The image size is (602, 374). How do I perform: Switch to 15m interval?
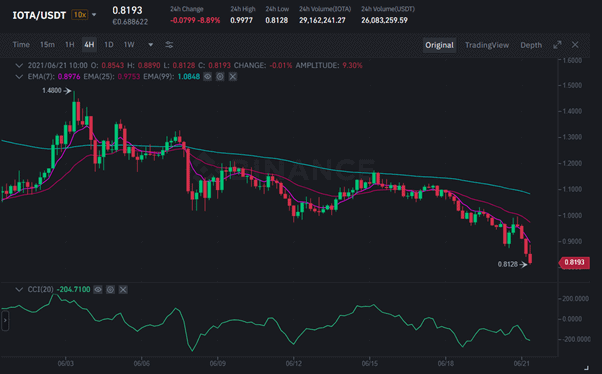tap(47, 45)
